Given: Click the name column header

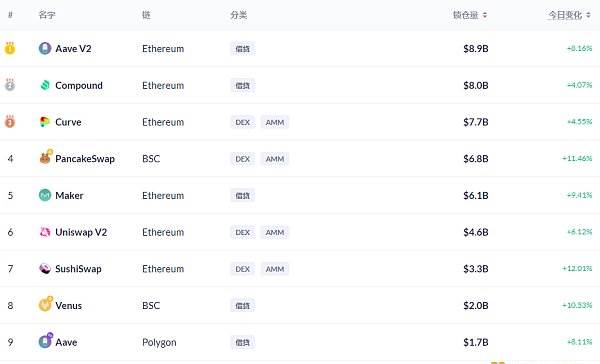Looking at the screenshot, I should (x=47, y=15).
